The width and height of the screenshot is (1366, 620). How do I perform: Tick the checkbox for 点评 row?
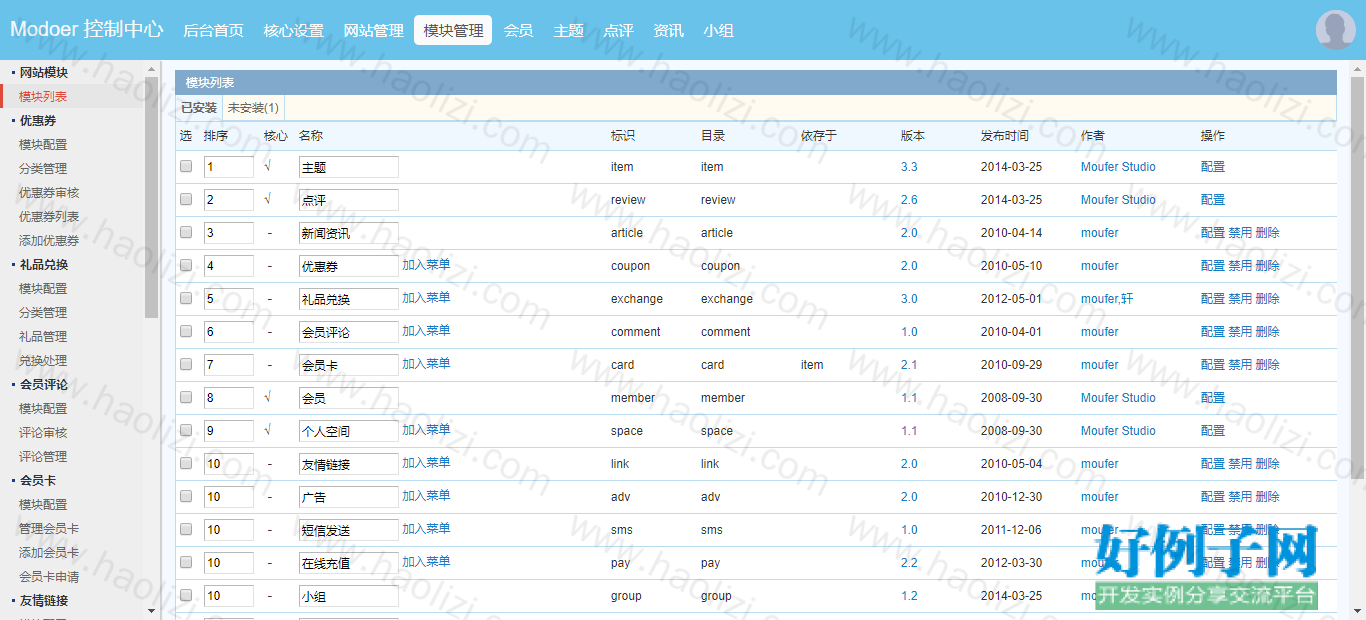pos(186,200)
